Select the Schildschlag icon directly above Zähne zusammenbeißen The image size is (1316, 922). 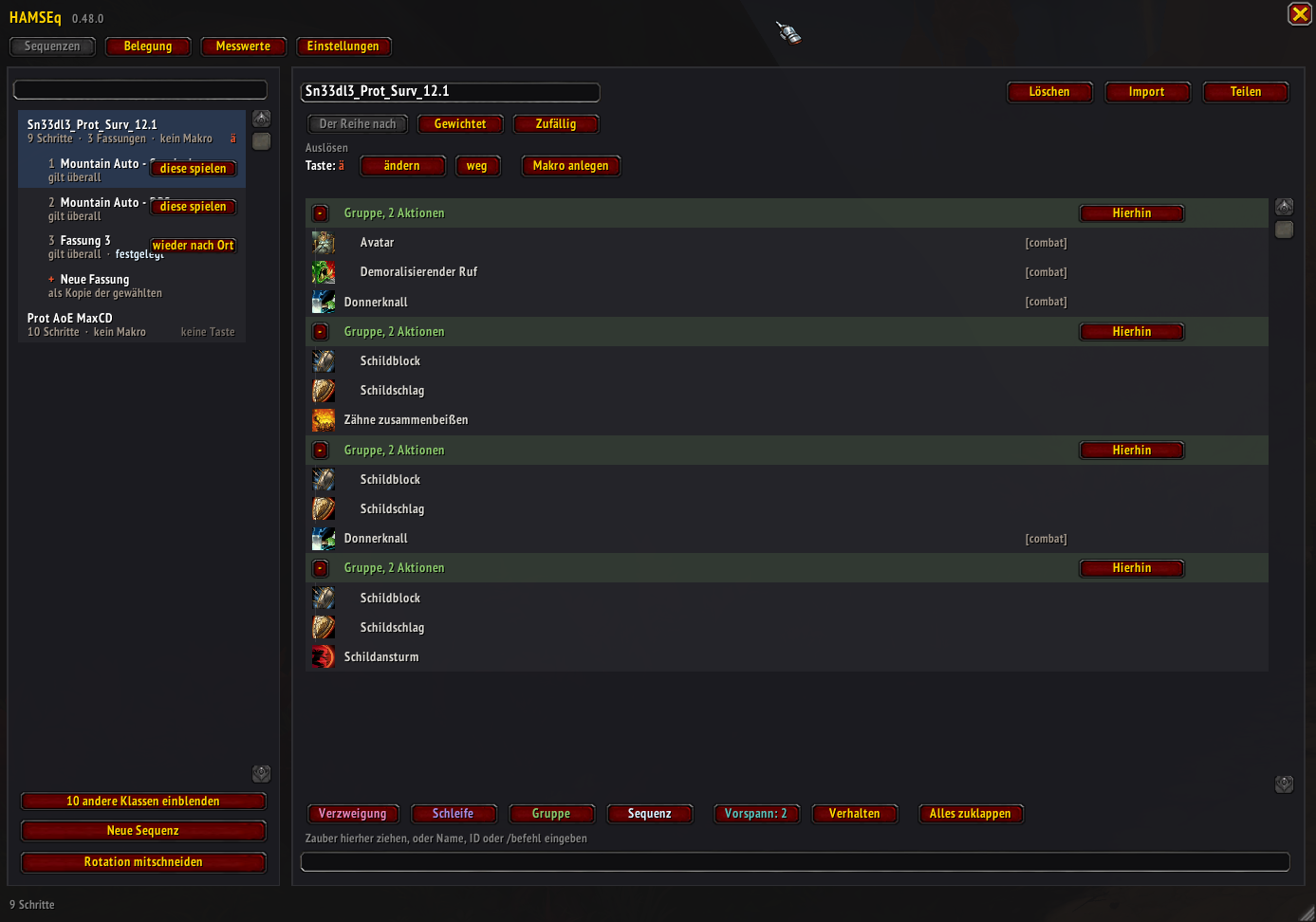pyautogui.click(x=324, y=391)
